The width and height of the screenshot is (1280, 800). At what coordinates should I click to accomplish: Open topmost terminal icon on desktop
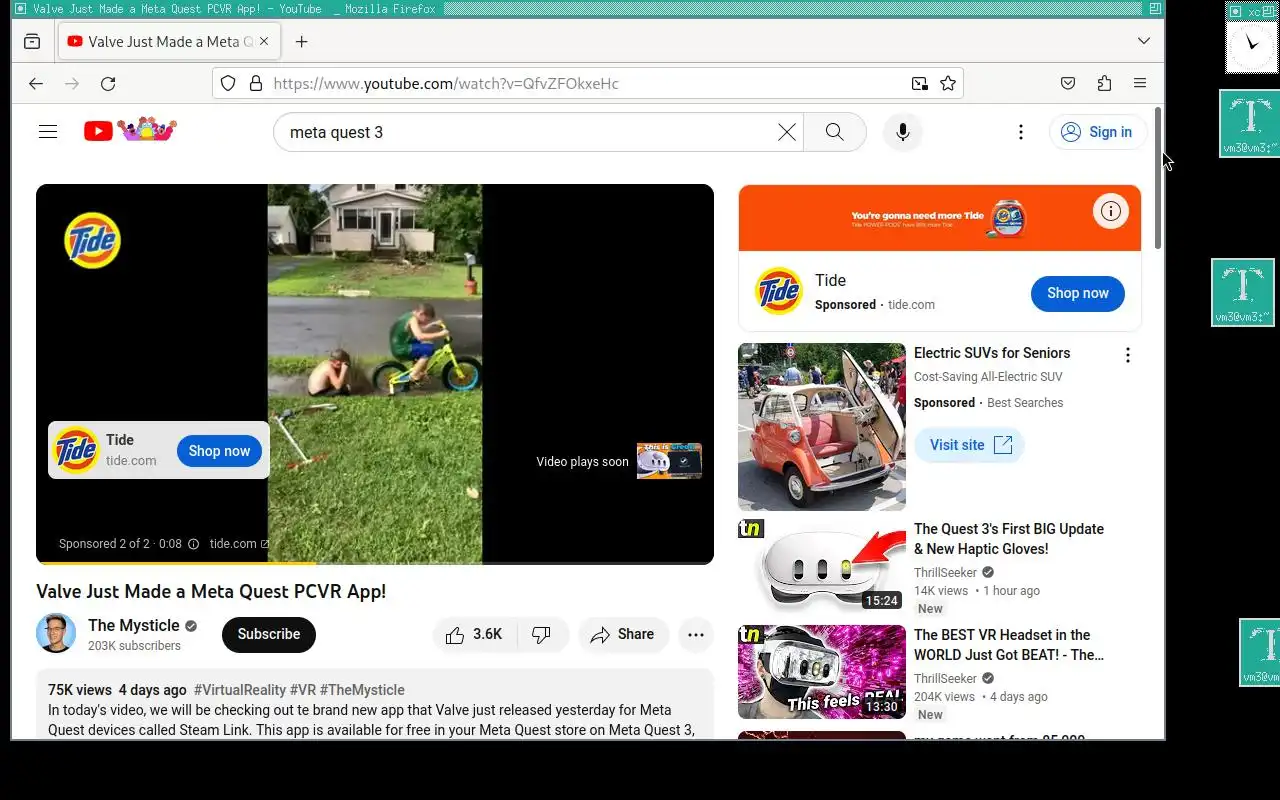tap(1250, 123)
